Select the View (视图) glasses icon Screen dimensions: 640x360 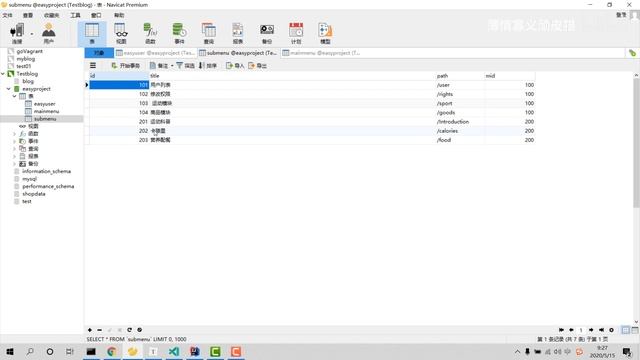click(x=121, y=33)
